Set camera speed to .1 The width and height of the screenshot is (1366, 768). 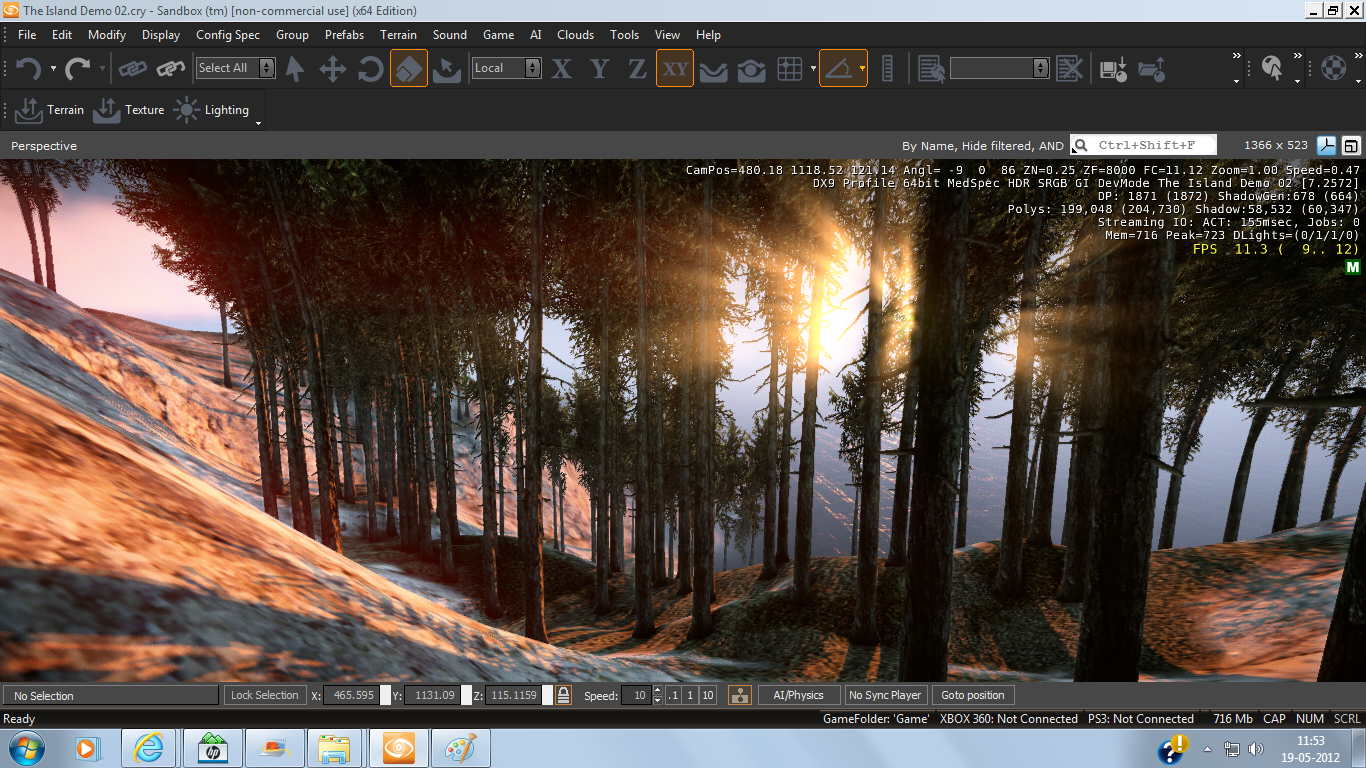tap(672, 695)
